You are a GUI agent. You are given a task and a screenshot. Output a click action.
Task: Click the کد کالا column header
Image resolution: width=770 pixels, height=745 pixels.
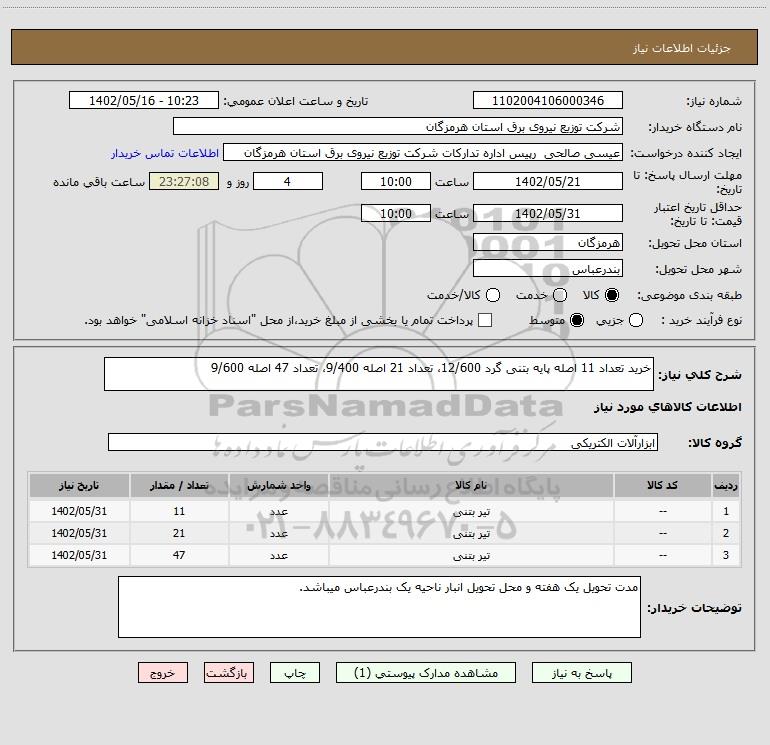(x=662, y=485)
